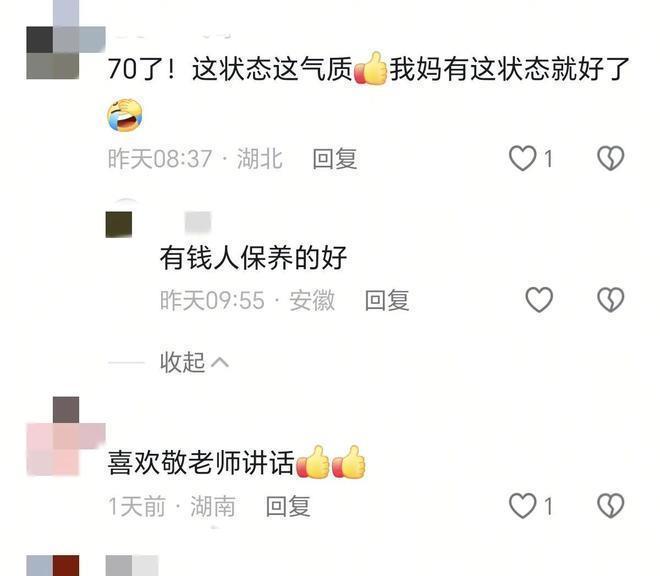This screenshot has height=576, width=660.
Task: Collapse replies via 收起 chevron
Action: pyautogui.click(x=194, y=362)
